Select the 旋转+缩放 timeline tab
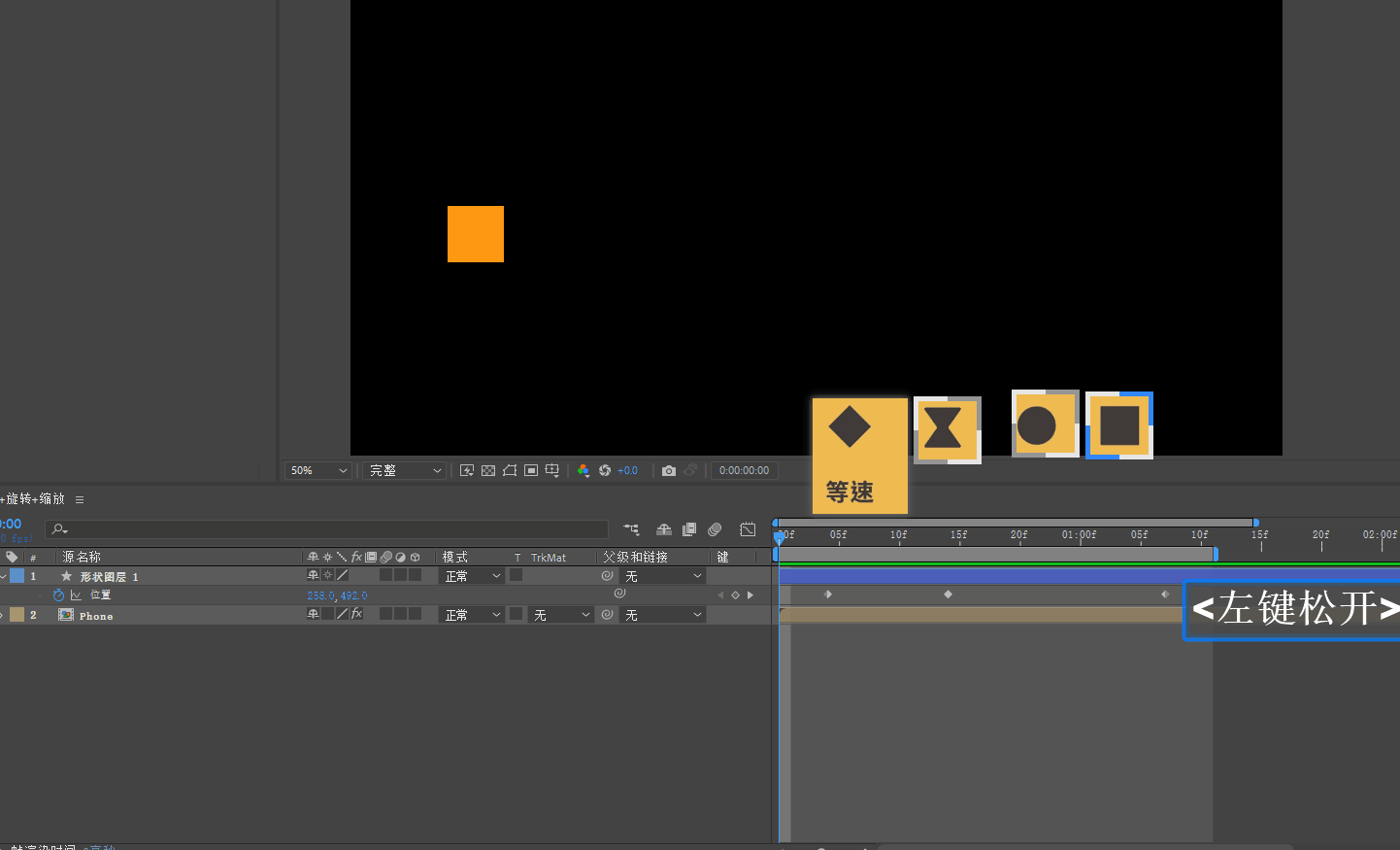This screenshot has width=1400, height=850. tap(34, 498)
